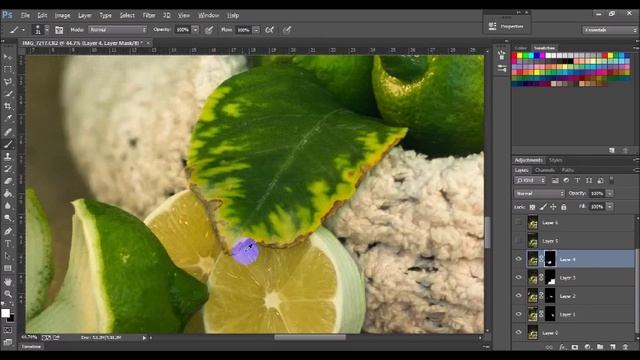Switch to the Paths tab
The image size is (640, 360).
tap(567, 170)
